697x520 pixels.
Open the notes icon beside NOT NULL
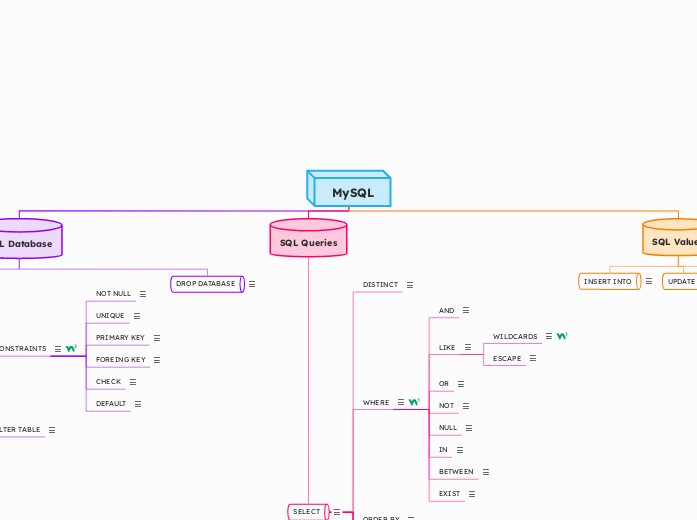143,294
